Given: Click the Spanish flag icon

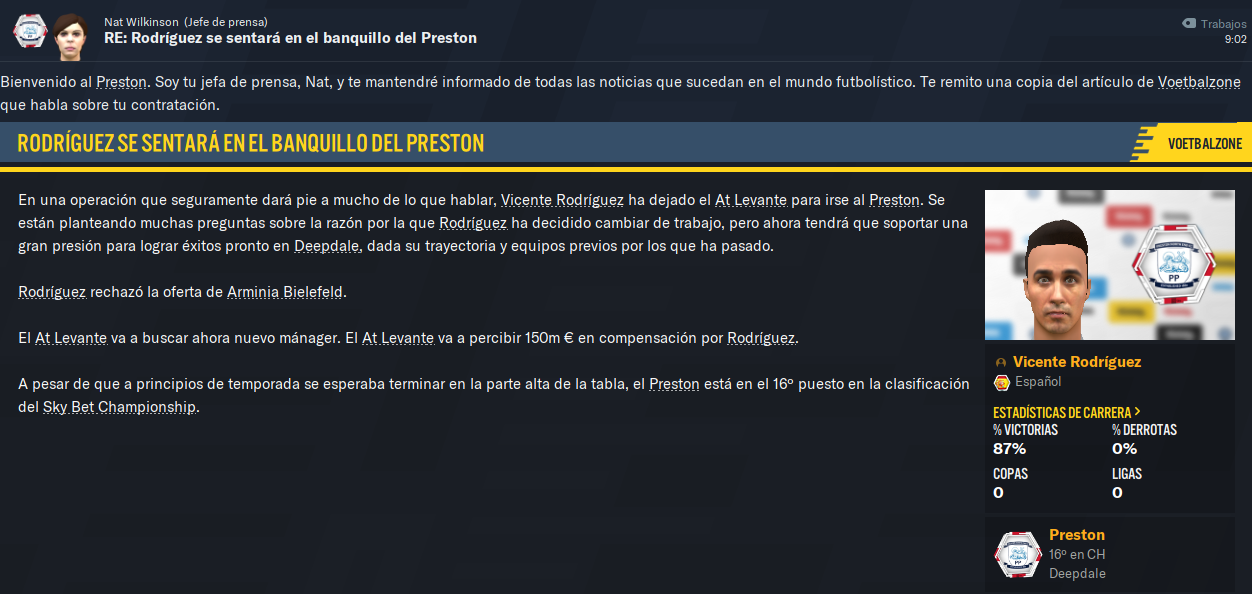Looking at the screenshot, I should [x=1001, y=382].
